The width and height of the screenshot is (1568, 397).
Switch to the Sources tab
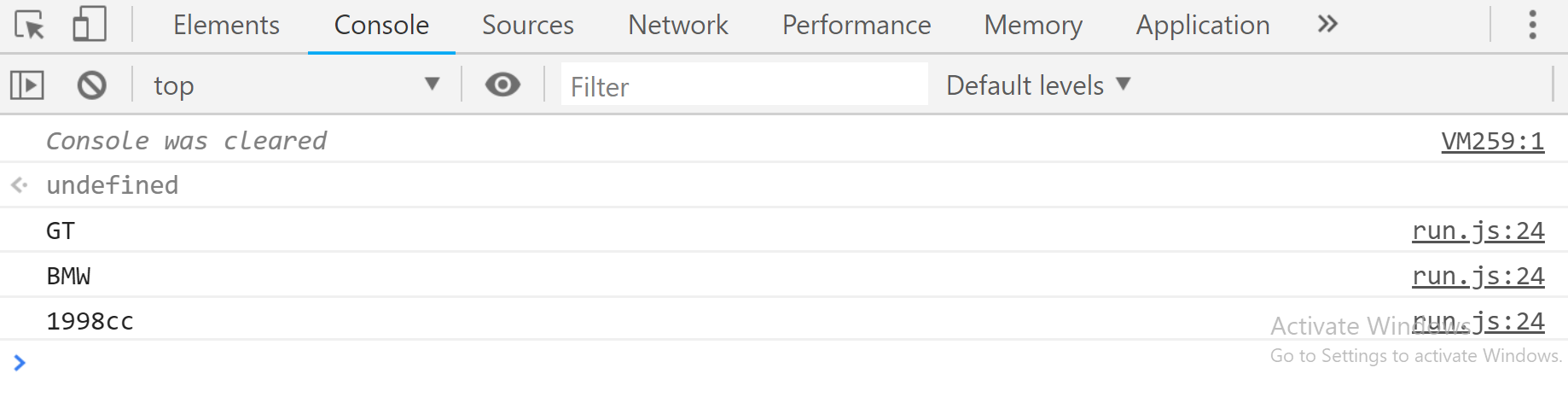coord(527,26)
